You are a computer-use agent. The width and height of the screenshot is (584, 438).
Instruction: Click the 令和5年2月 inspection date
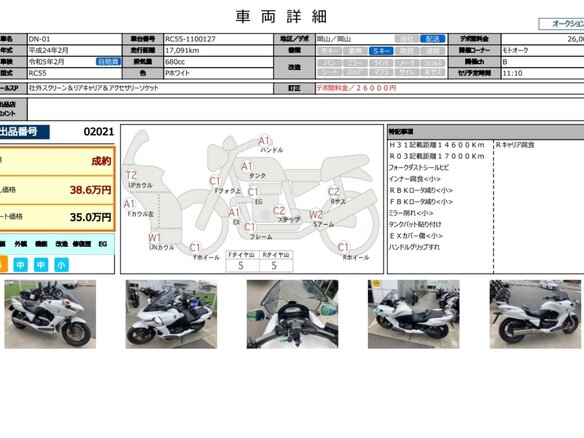[x=47, y=62]
